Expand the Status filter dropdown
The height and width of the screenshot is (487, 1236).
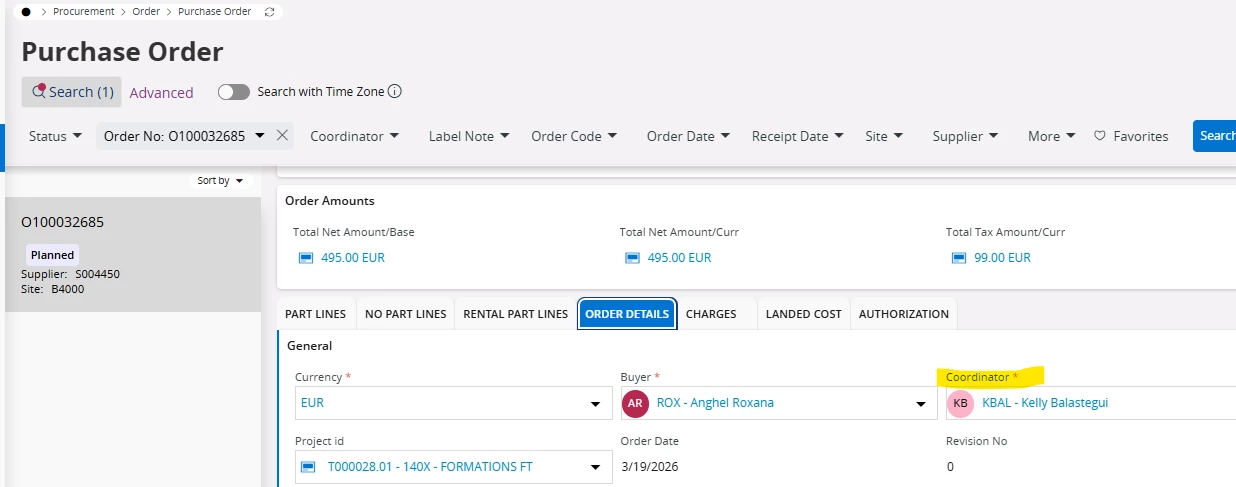pos(55,136)
